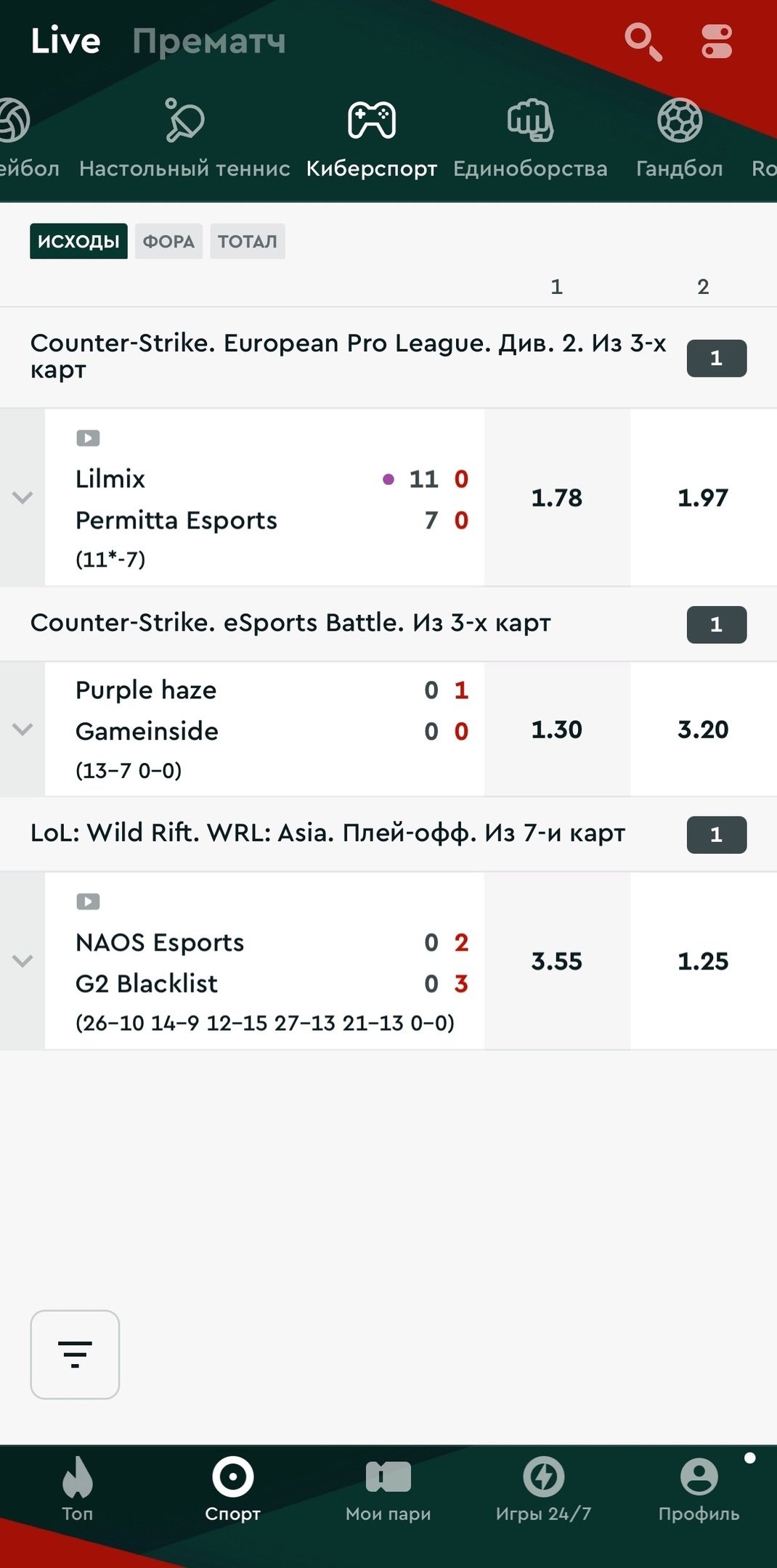Switch to the ФОРА market filter
Image resolution: width=777 pixels, height=1568 pixels.
(168, 242)
